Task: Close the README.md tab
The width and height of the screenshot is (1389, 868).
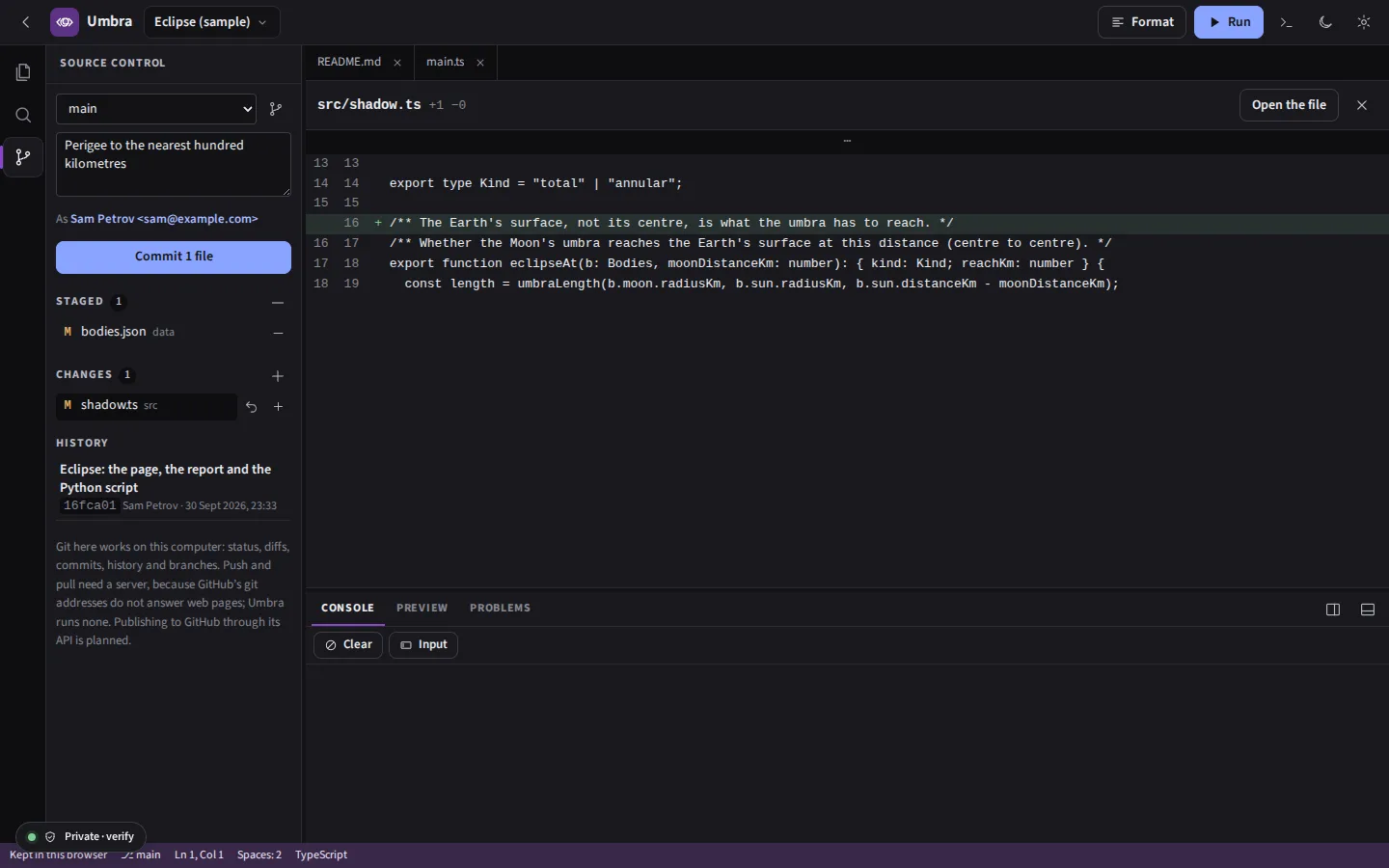Action: tap(397, 63)
